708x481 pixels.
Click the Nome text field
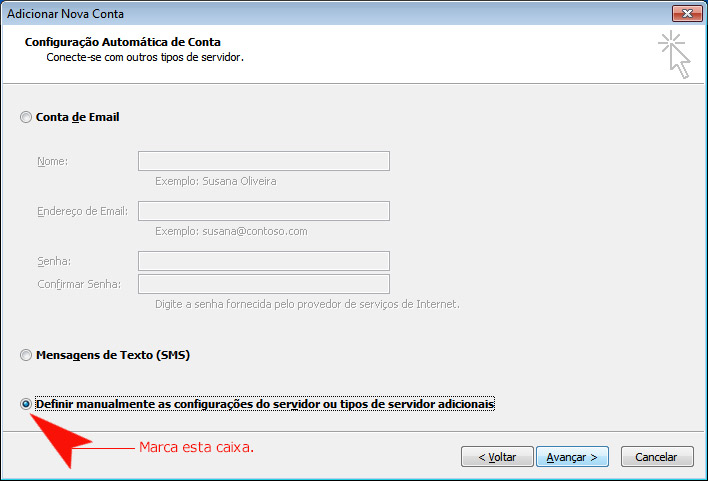coord(264,161)
